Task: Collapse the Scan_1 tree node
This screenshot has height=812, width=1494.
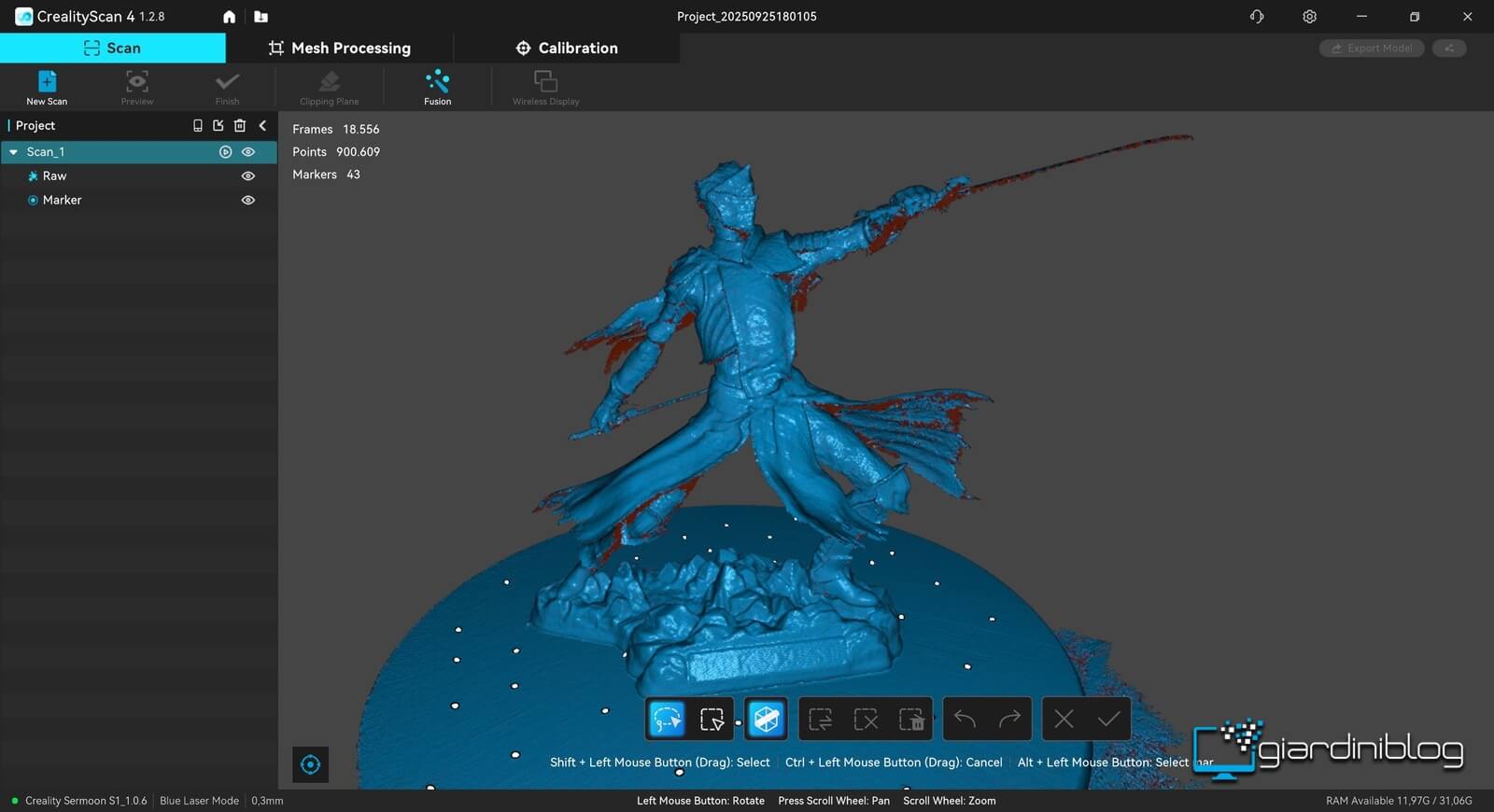Action: pyautogui.click(x=14, y=151)
